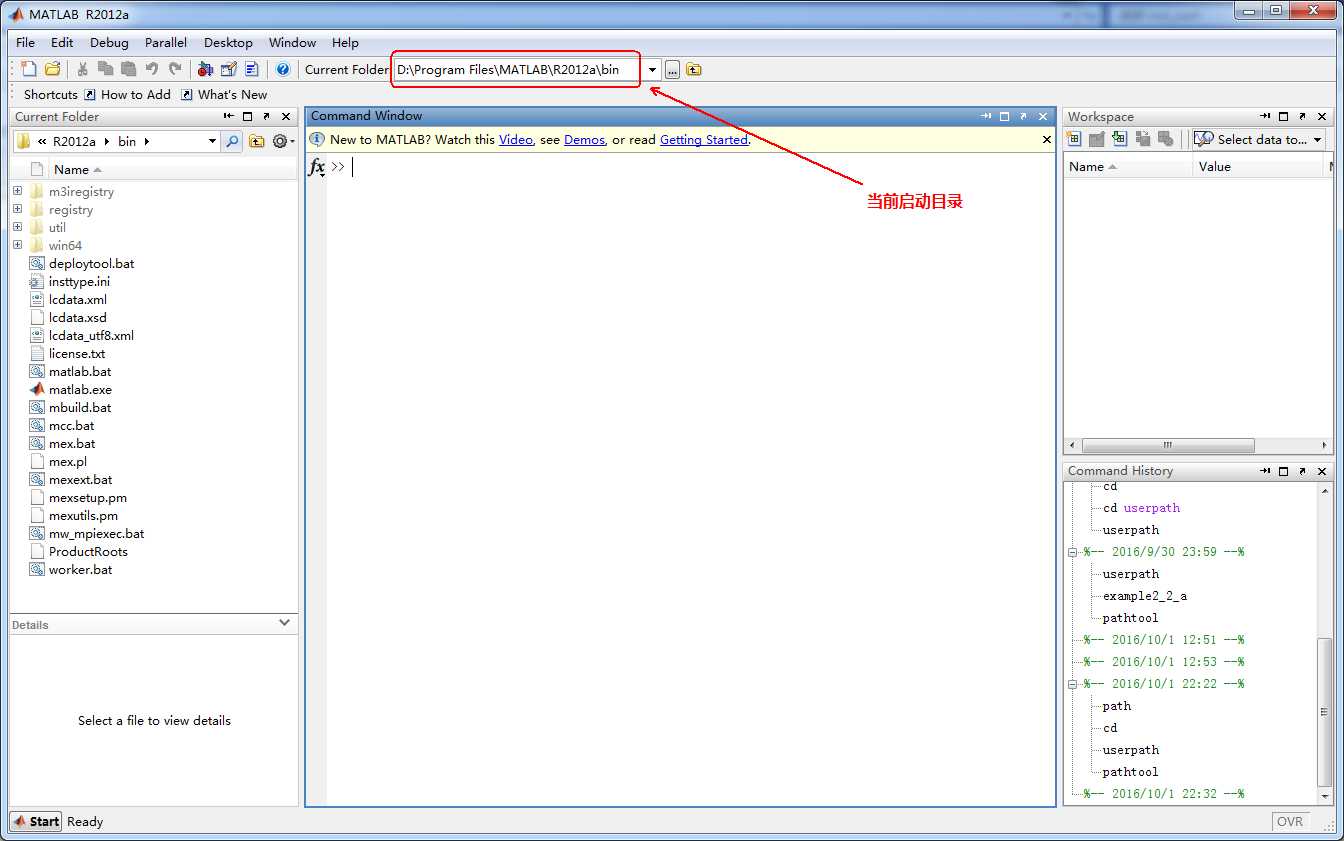Open Select data to plot dropdown
Viewport: 1344px width, 841px height.
(1318, 140)
